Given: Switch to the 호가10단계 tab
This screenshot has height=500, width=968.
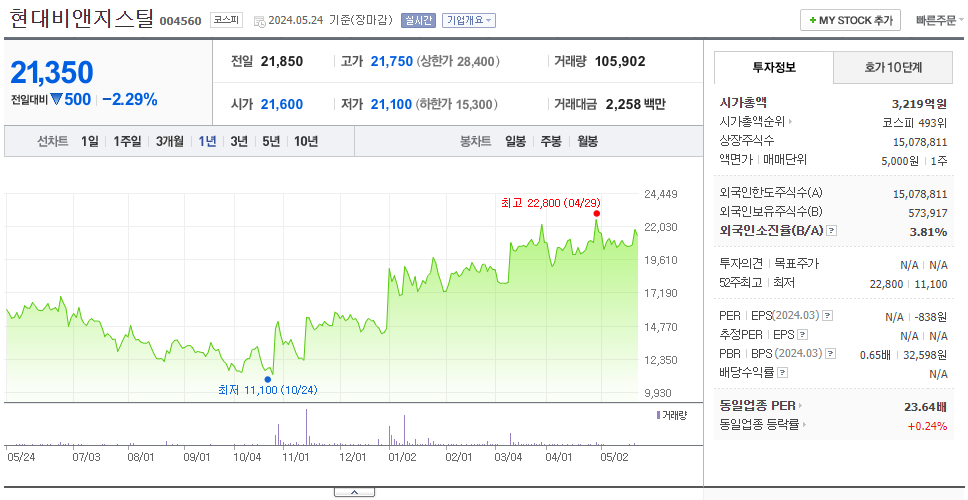Looking at the screenshot, I should 893,68.
